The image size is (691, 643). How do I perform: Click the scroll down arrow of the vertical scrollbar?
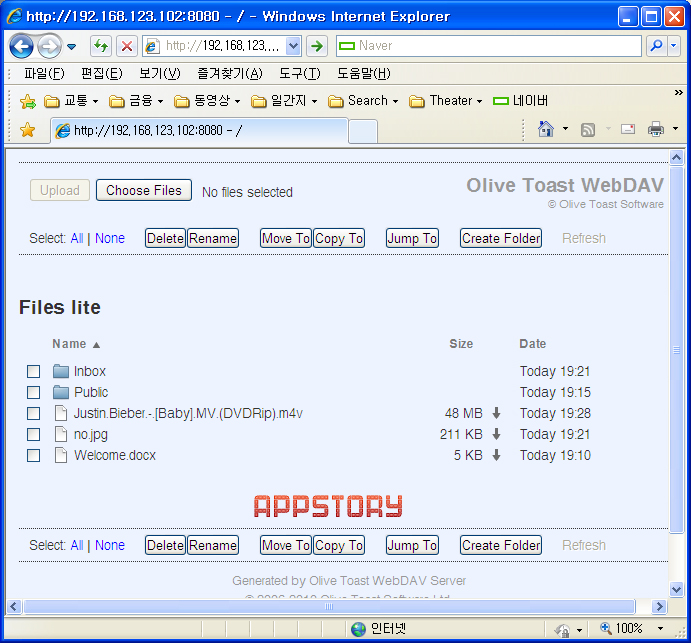pyautogui.click(x=676, y=589)
